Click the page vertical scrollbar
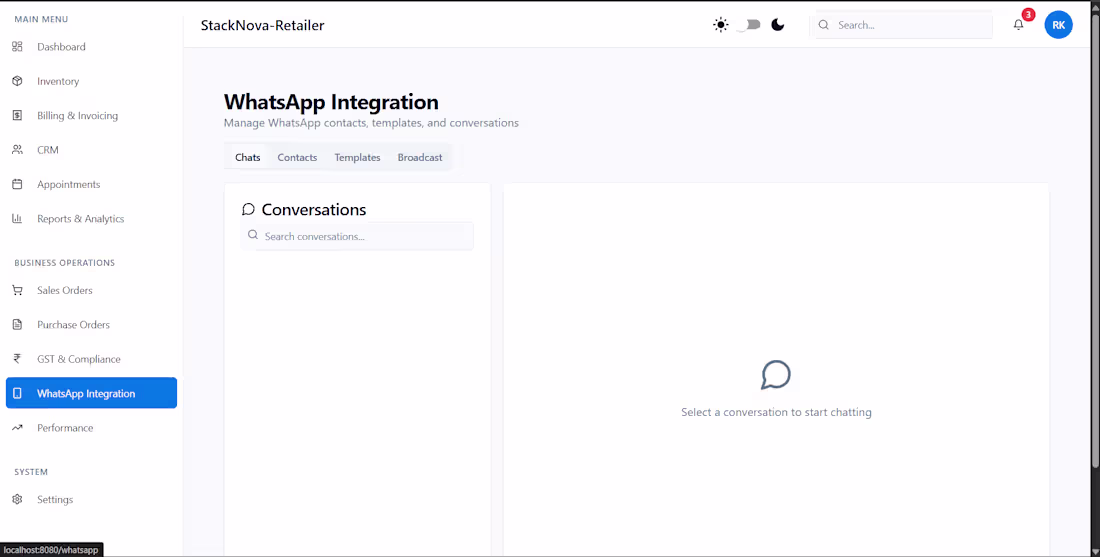1100x557 pixels. point(1095,239)
